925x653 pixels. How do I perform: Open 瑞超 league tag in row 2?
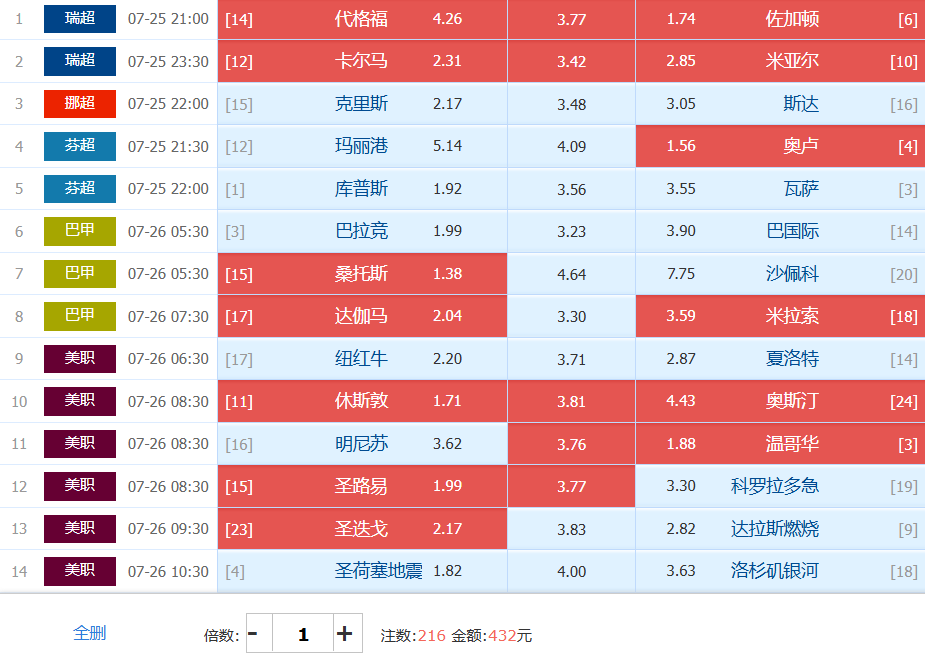pyautogui.click(x=80, y=61)
